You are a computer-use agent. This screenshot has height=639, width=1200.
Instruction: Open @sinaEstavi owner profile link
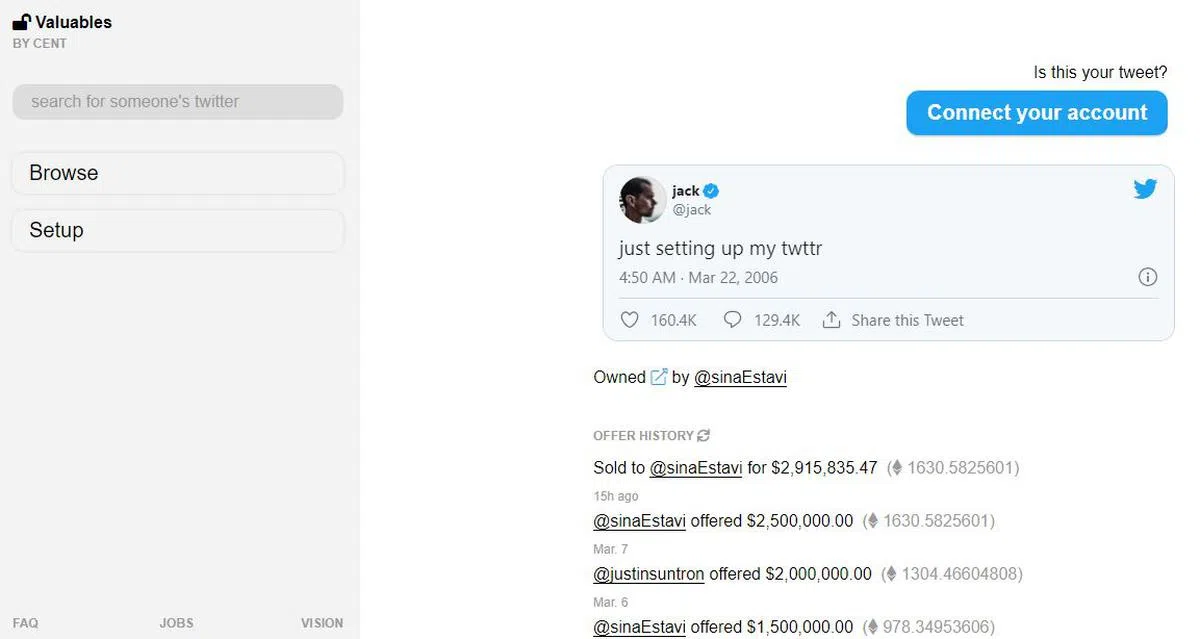740,377
